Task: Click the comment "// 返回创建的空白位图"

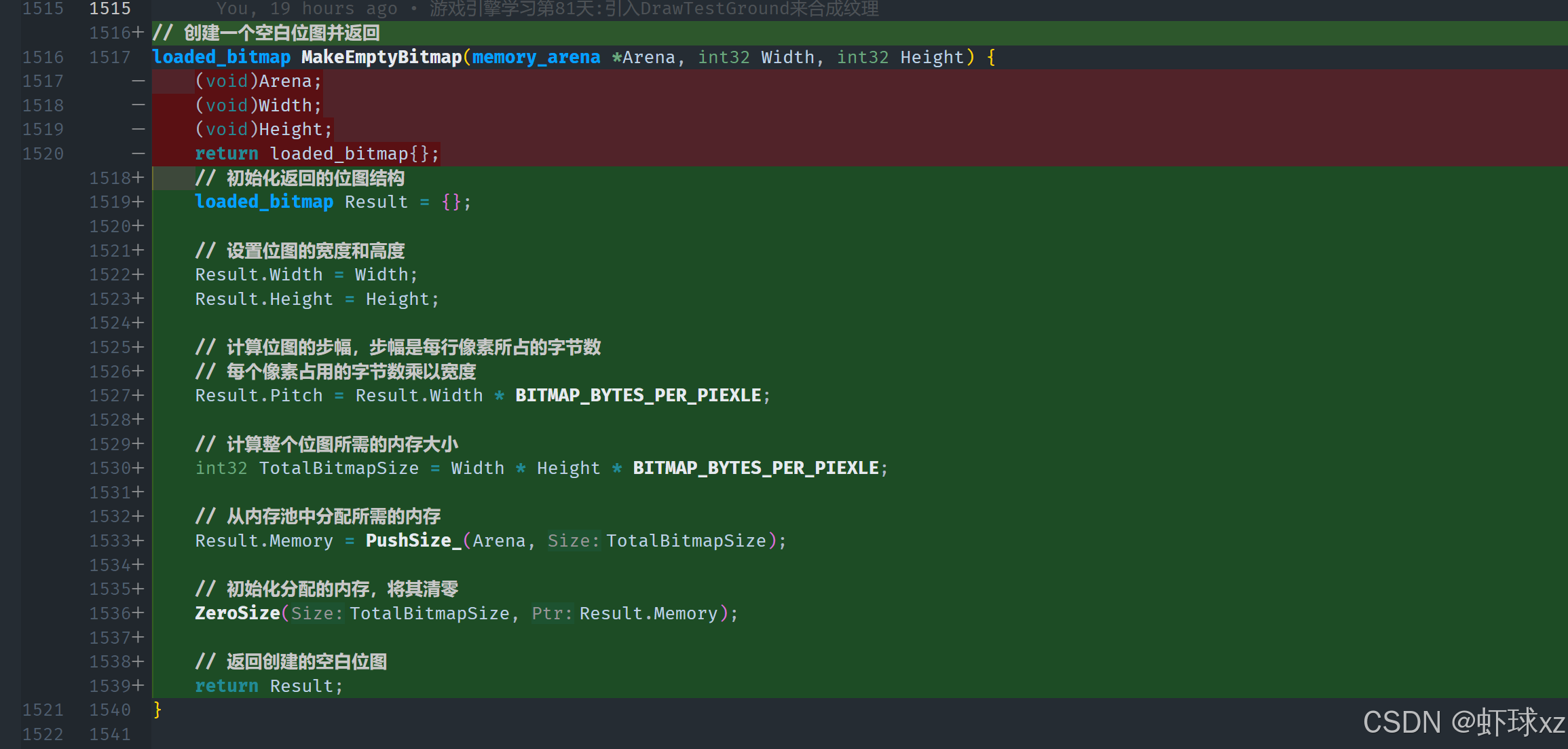Action: (x=291, y=662)
